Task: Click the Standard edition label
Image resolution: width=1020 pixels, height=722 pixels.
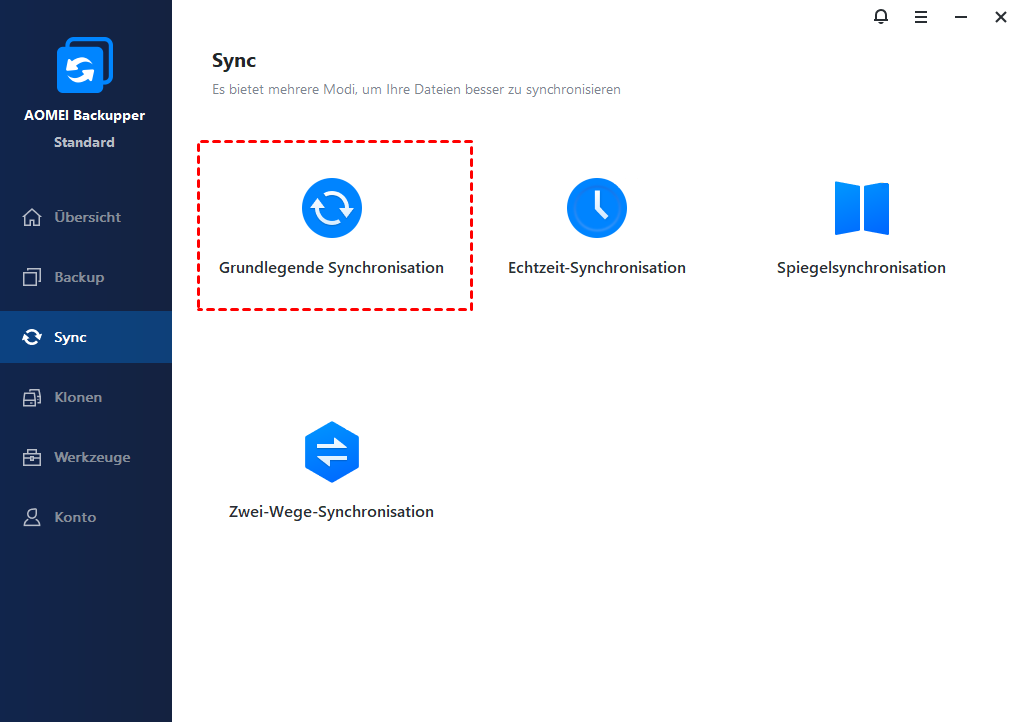Action: pos(85,142)
